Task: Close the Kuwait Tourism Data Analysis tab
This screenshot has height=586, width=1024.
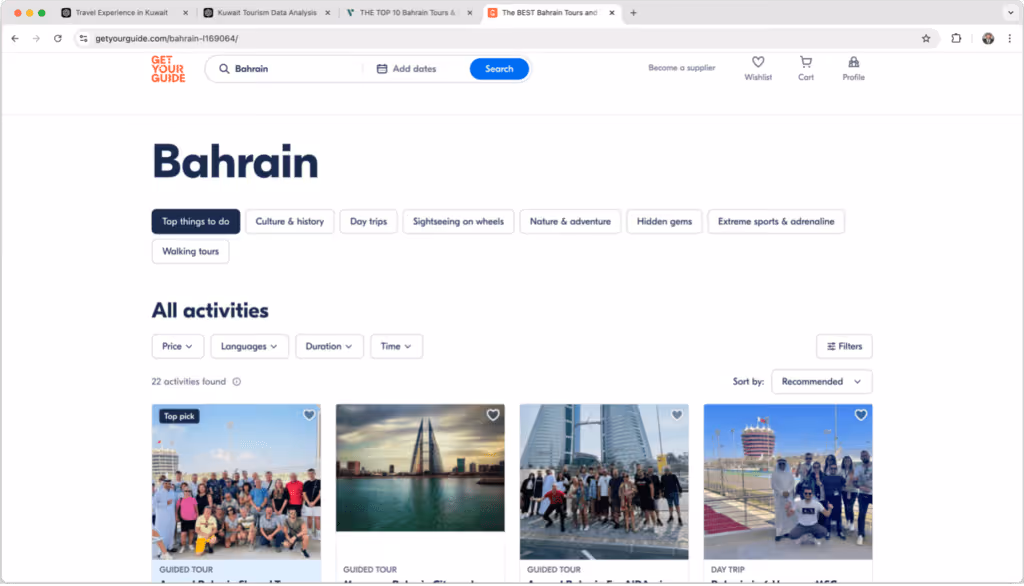Action: click(x=328, y=12)
